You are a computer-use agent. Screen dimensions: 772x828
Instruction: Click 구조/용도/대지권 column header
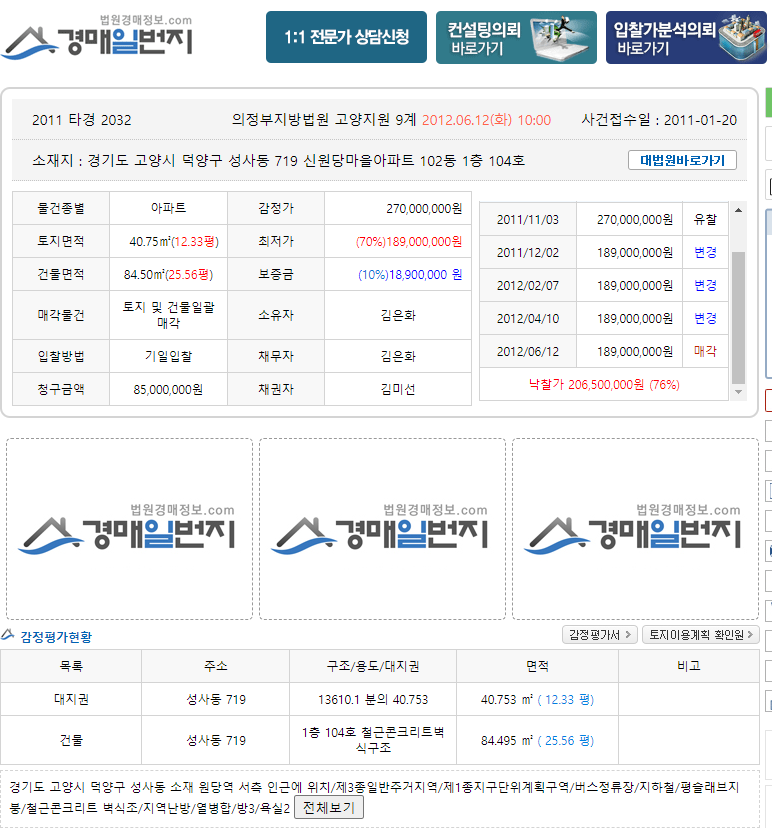point(373,666)
